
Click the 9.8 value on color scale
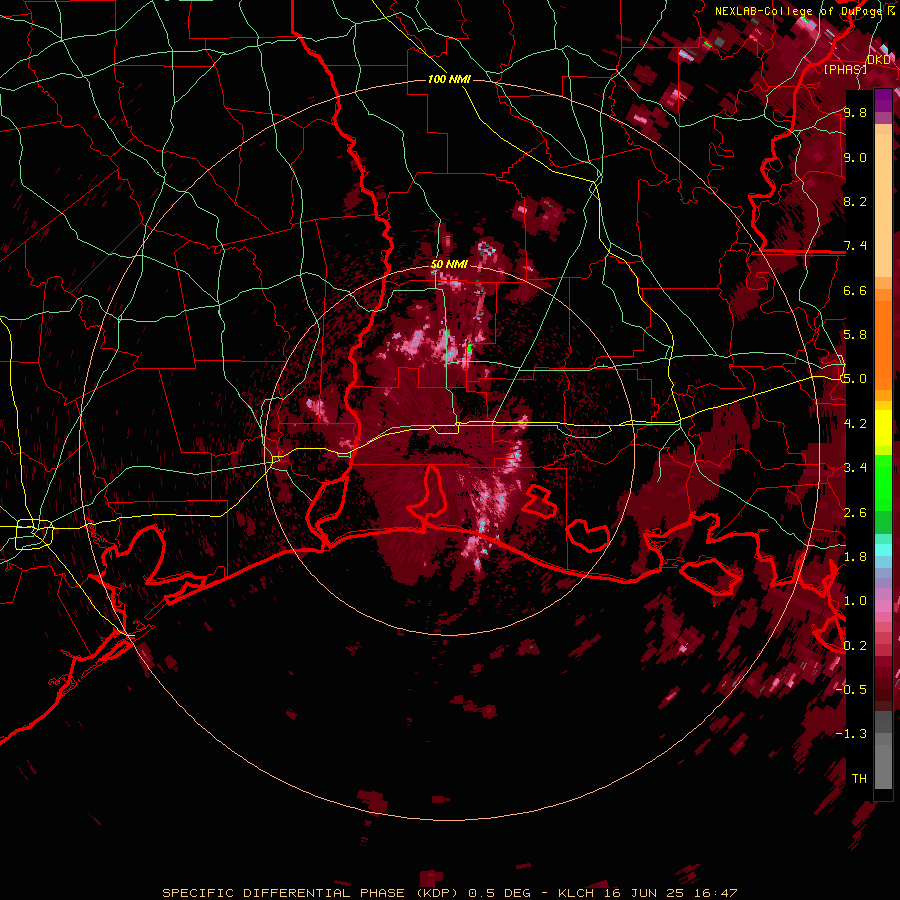855,112
